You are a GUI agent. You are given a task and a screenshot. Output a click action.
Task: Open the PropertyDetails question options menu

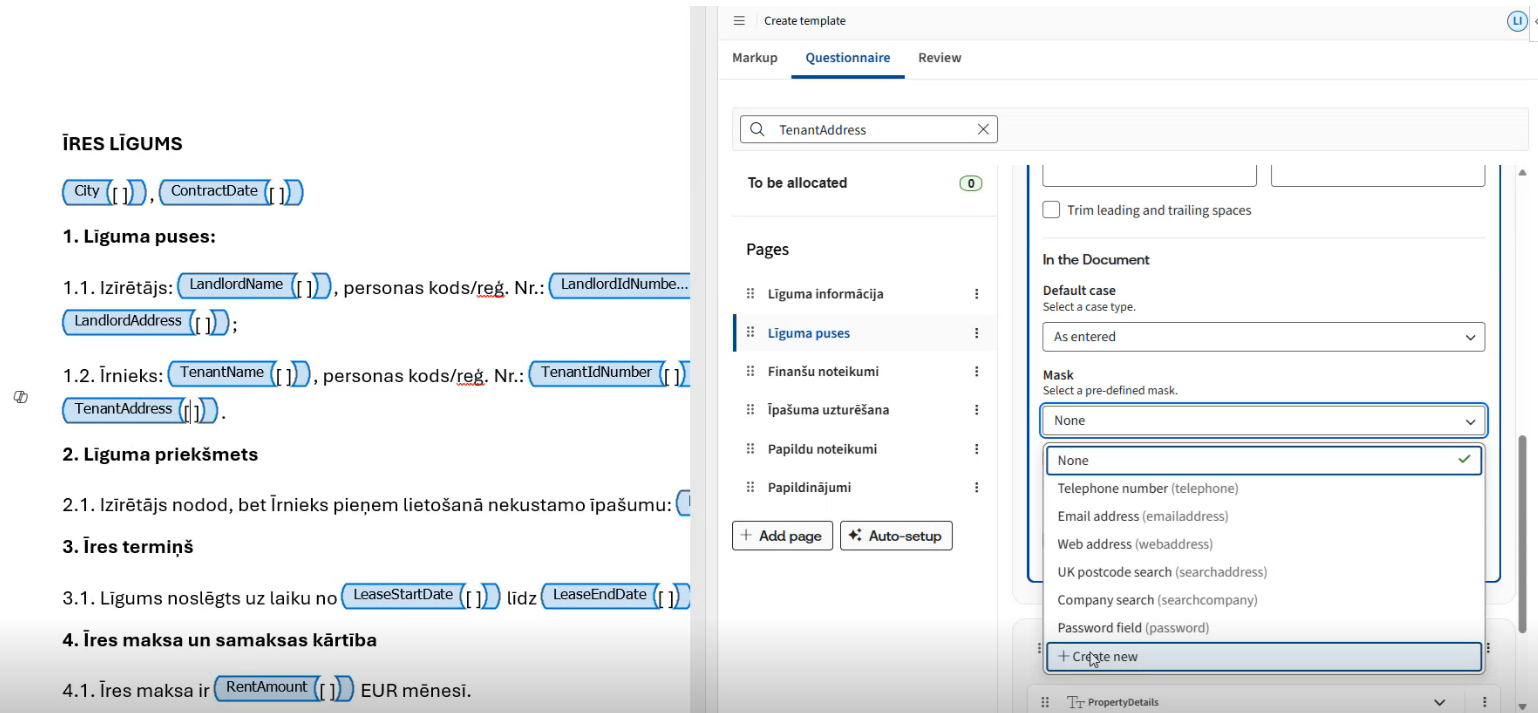[1485, 702]
